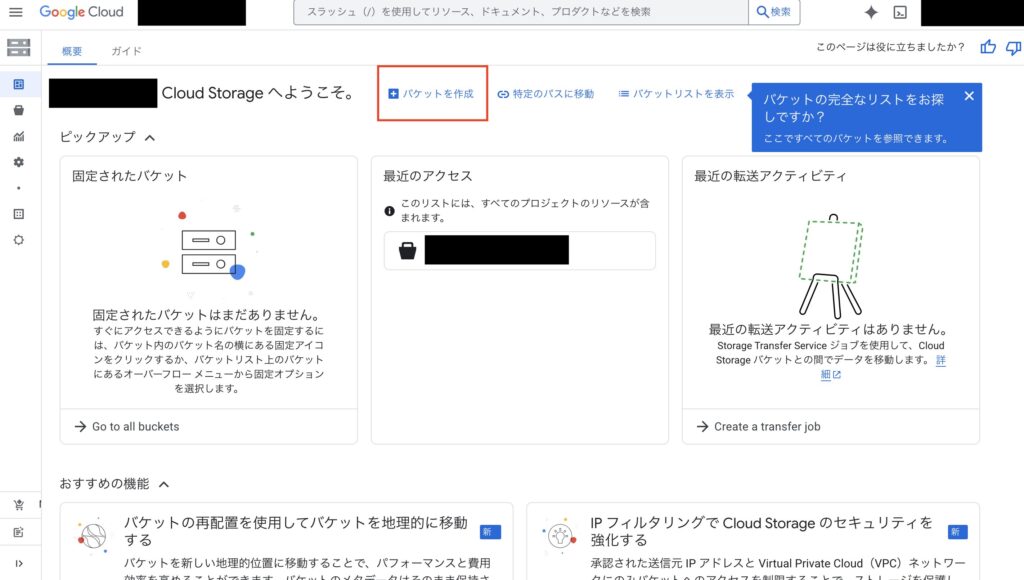This screenshot has width=1024, height=580.
Task: Select the 概要 tab
Action: [x=72, y=51]
